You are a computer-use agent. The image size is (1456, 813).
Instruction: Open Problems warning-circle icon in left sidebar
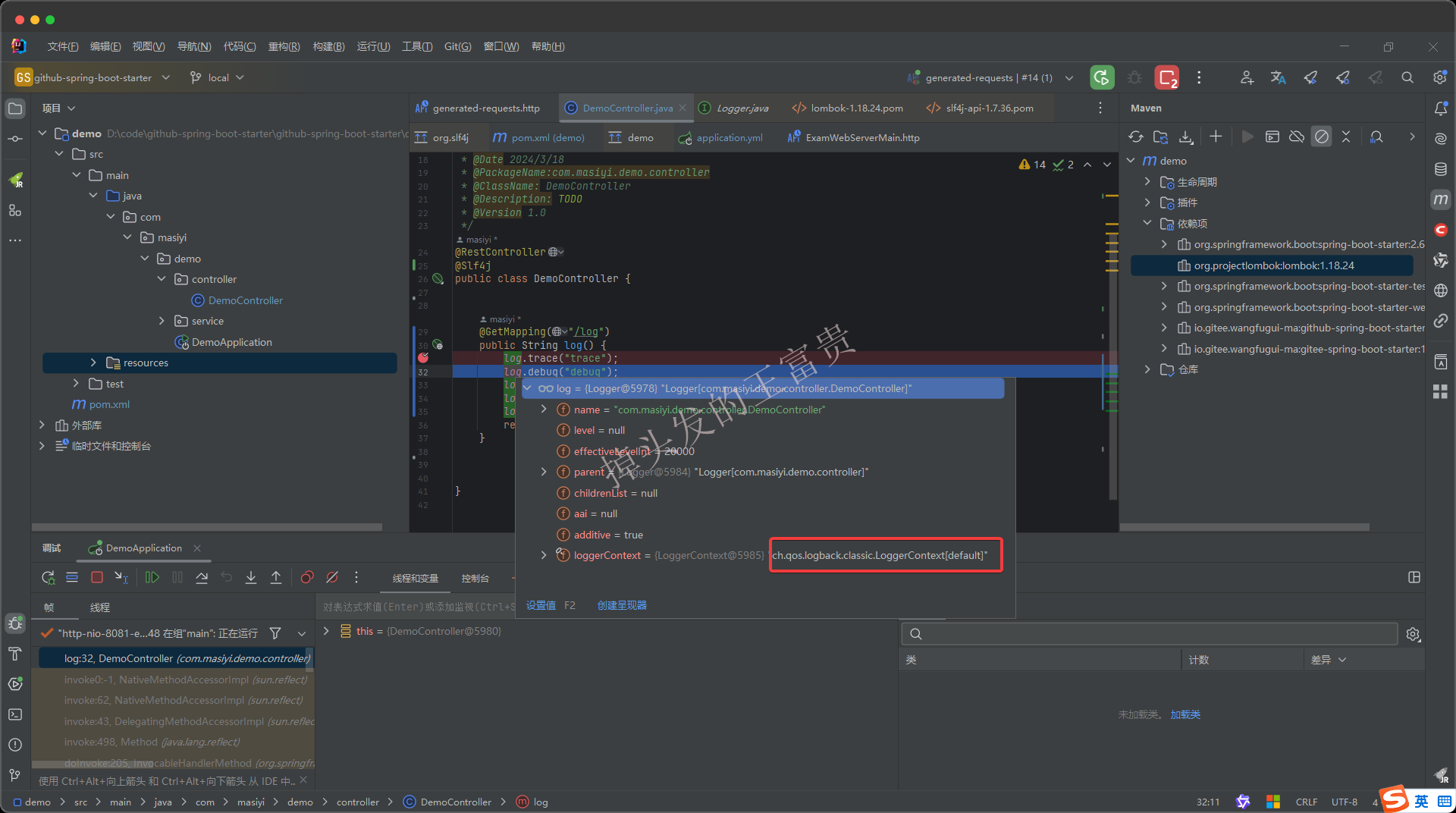coord(15,745)
